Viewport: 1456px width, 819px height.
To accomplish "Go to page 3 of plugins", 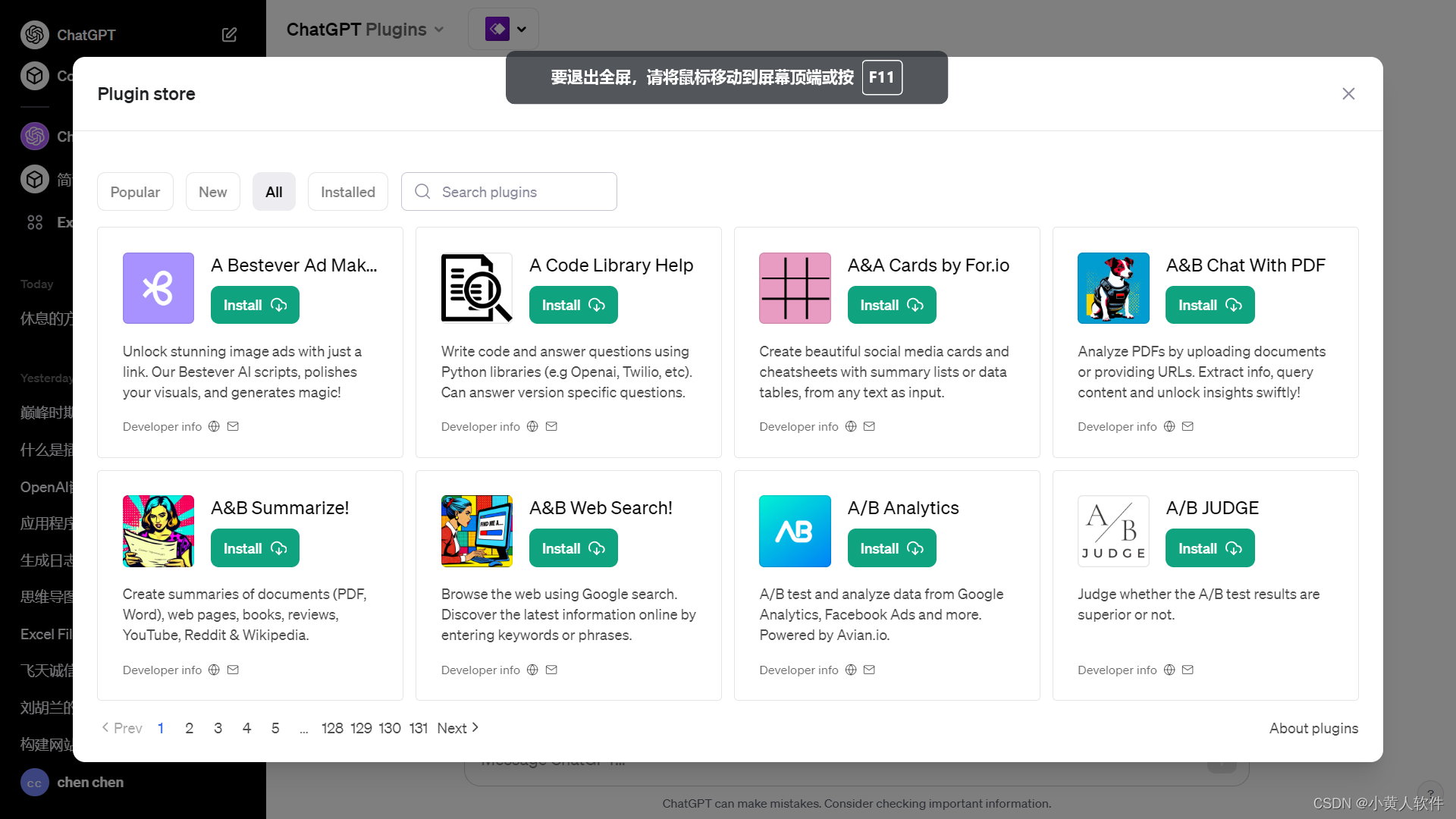I will [x=218, y=728].
